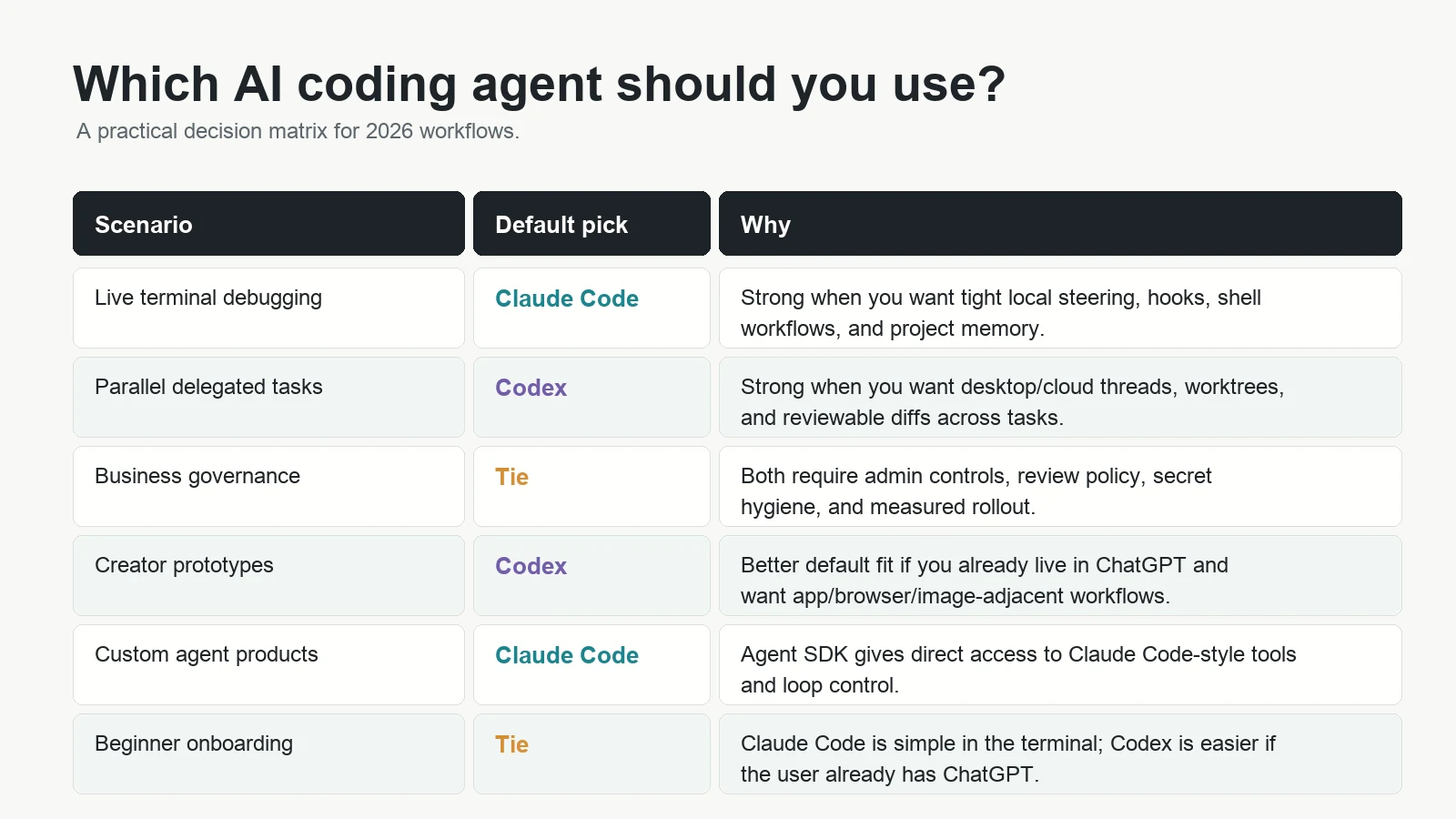The image size is (1456, 819).
Task: Select the 'Scenario' column header
Action: click(268, 224)
